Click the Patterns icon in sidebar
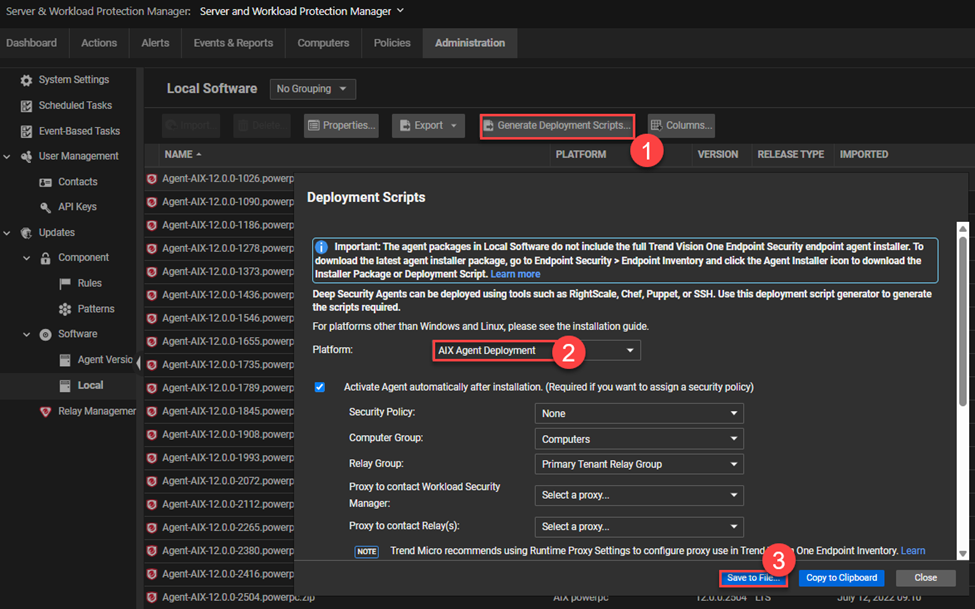 (x=65, y=309)
